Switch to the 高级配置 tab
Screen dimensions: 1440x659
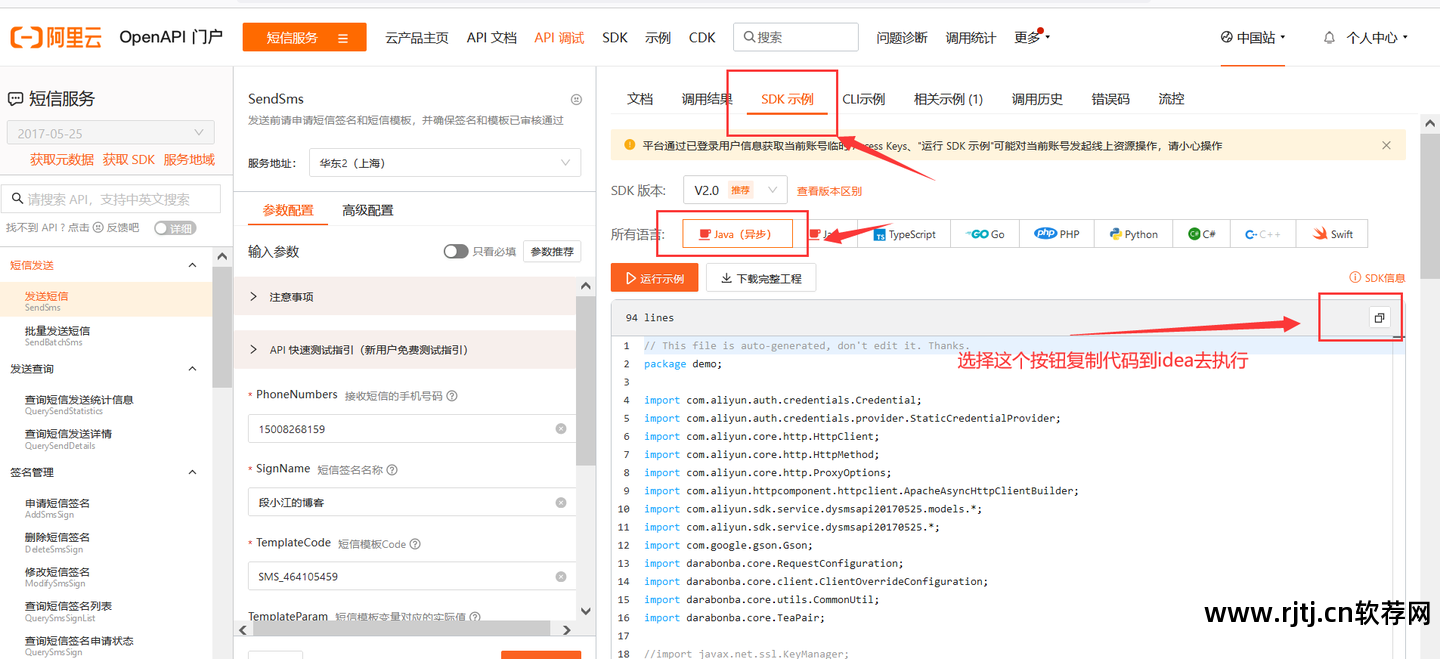pos(367,210)
